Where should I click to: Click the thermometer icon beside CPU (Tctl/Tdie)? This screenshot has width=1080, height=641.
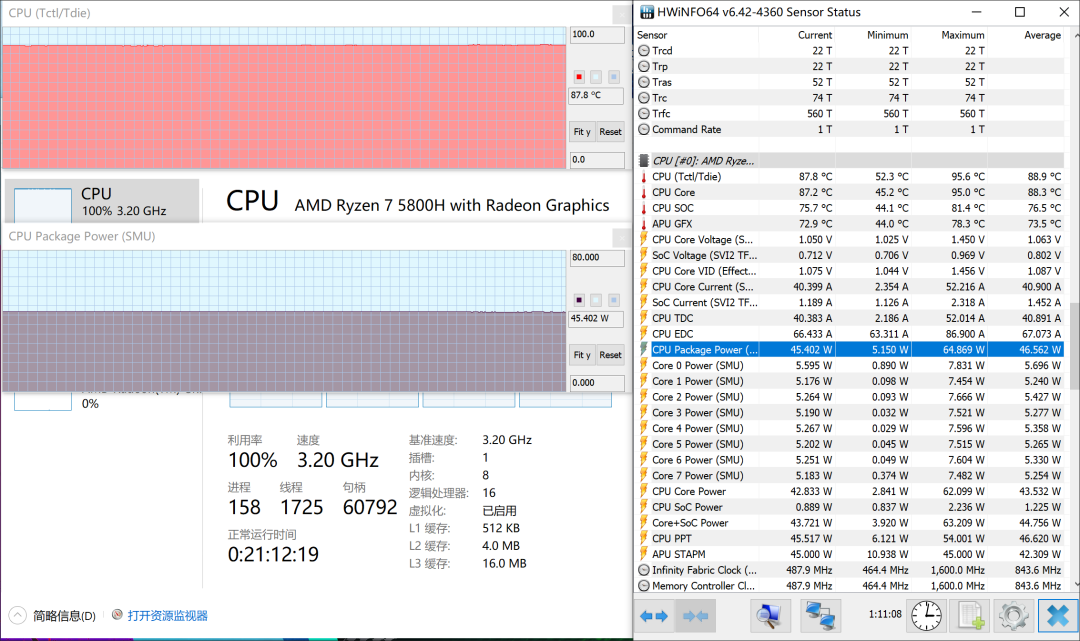(x=644, y=177)
